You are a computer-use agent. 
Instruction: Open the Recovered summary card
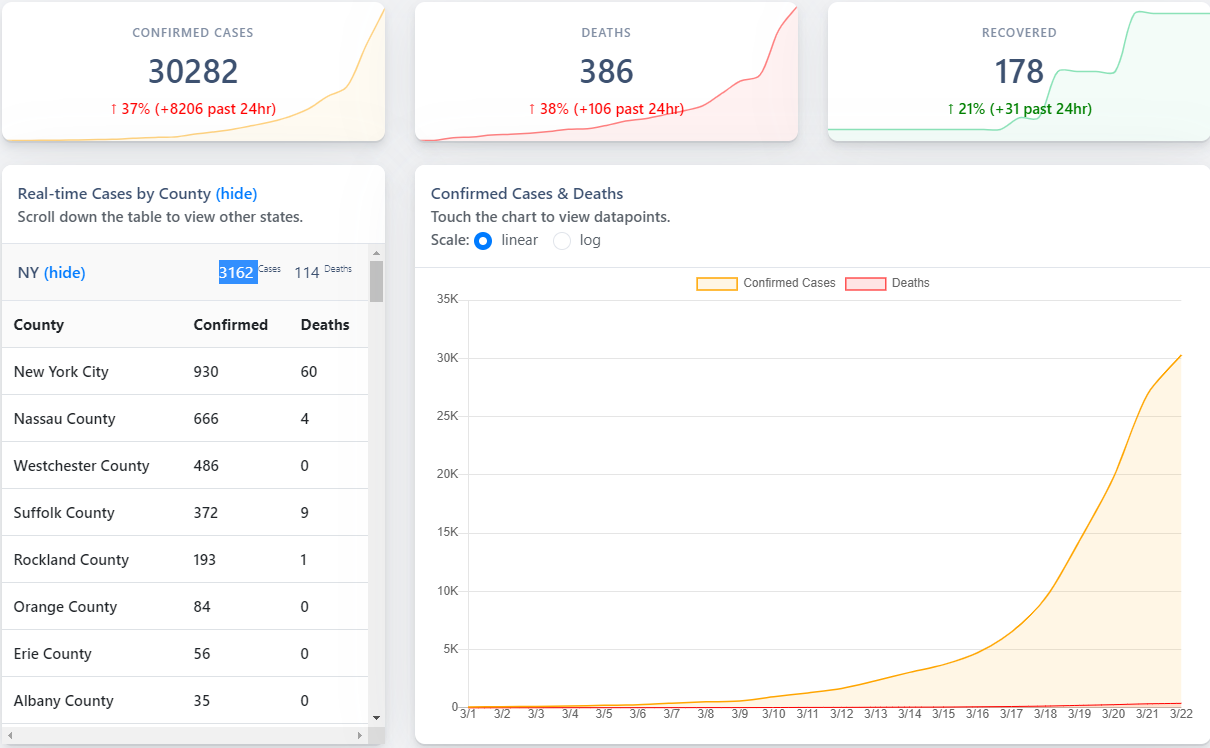pyautogui.click(x=1019, y=71)
